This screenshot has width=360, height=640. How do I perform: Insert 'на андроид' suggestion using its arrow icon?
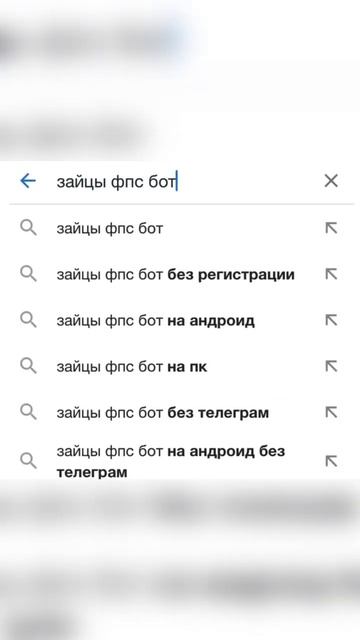(x=331, y=320)
